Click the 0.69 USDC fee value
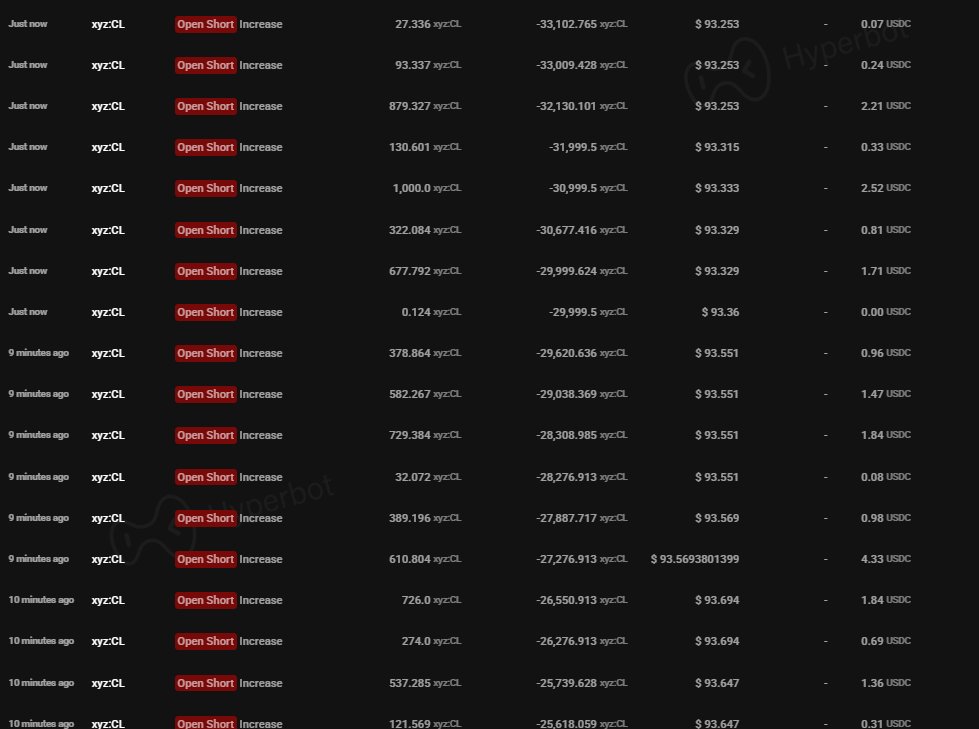 pyautogui.click(x=885, y=641)
